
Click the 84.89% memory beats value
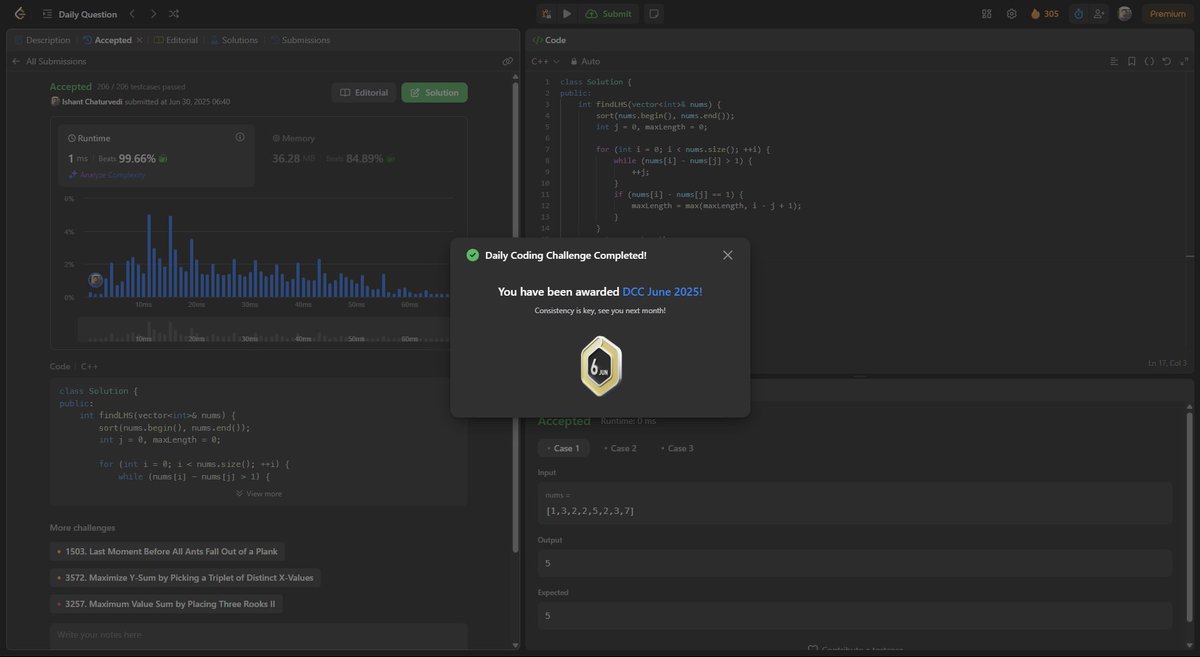point(364,158)
